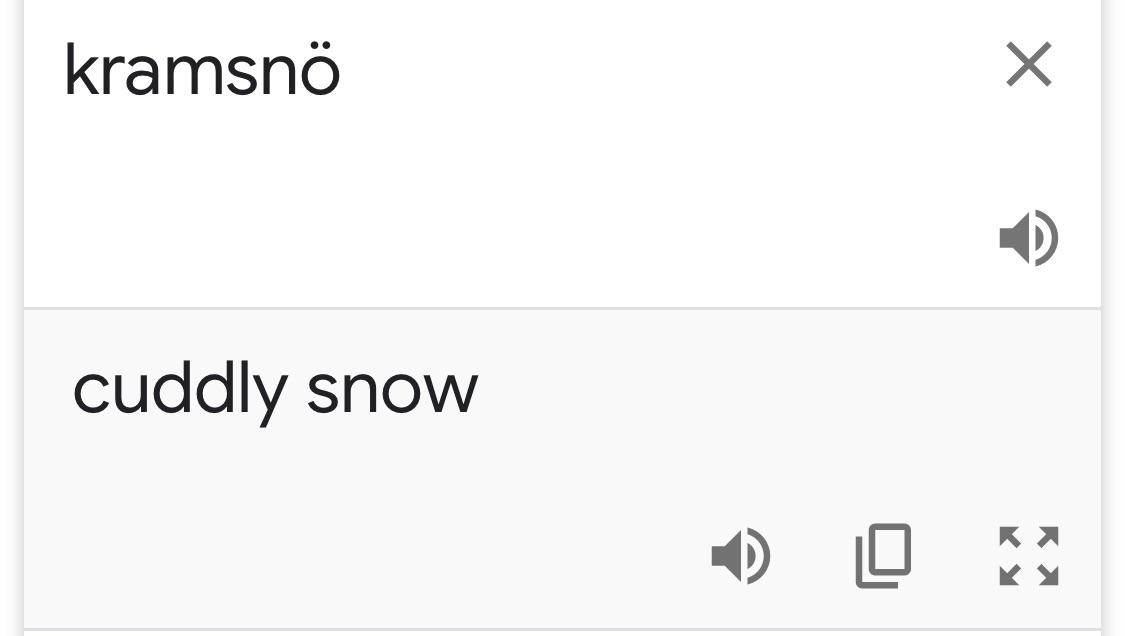The height and width of the screenshot is (636, 1125).
Task: Tap the speaker icon in the translation panel
Action: (740, 556)
